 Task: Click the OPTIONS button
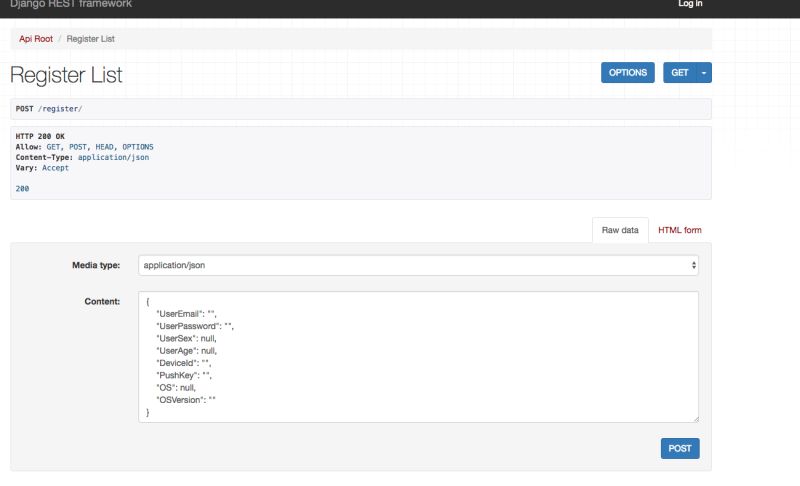pos(628,72)
